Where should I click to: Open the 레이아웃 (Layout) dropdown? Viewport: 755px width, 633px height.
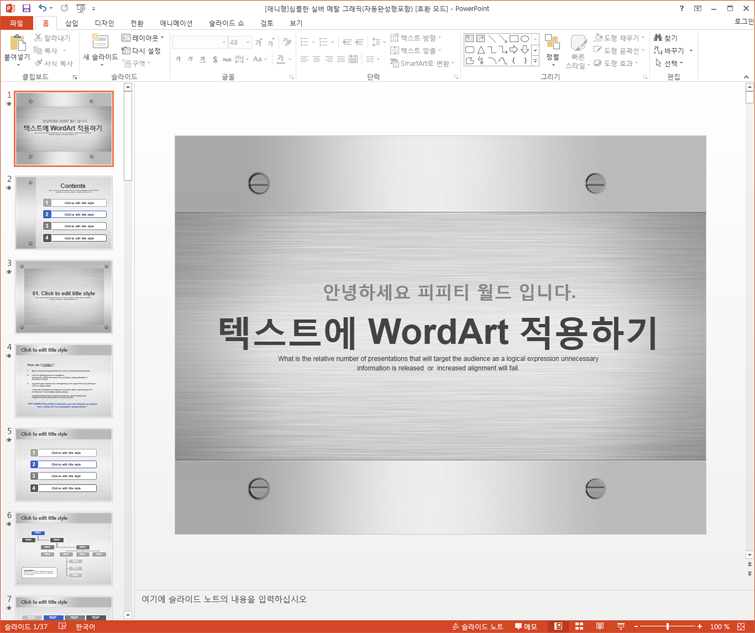(143, 38)
